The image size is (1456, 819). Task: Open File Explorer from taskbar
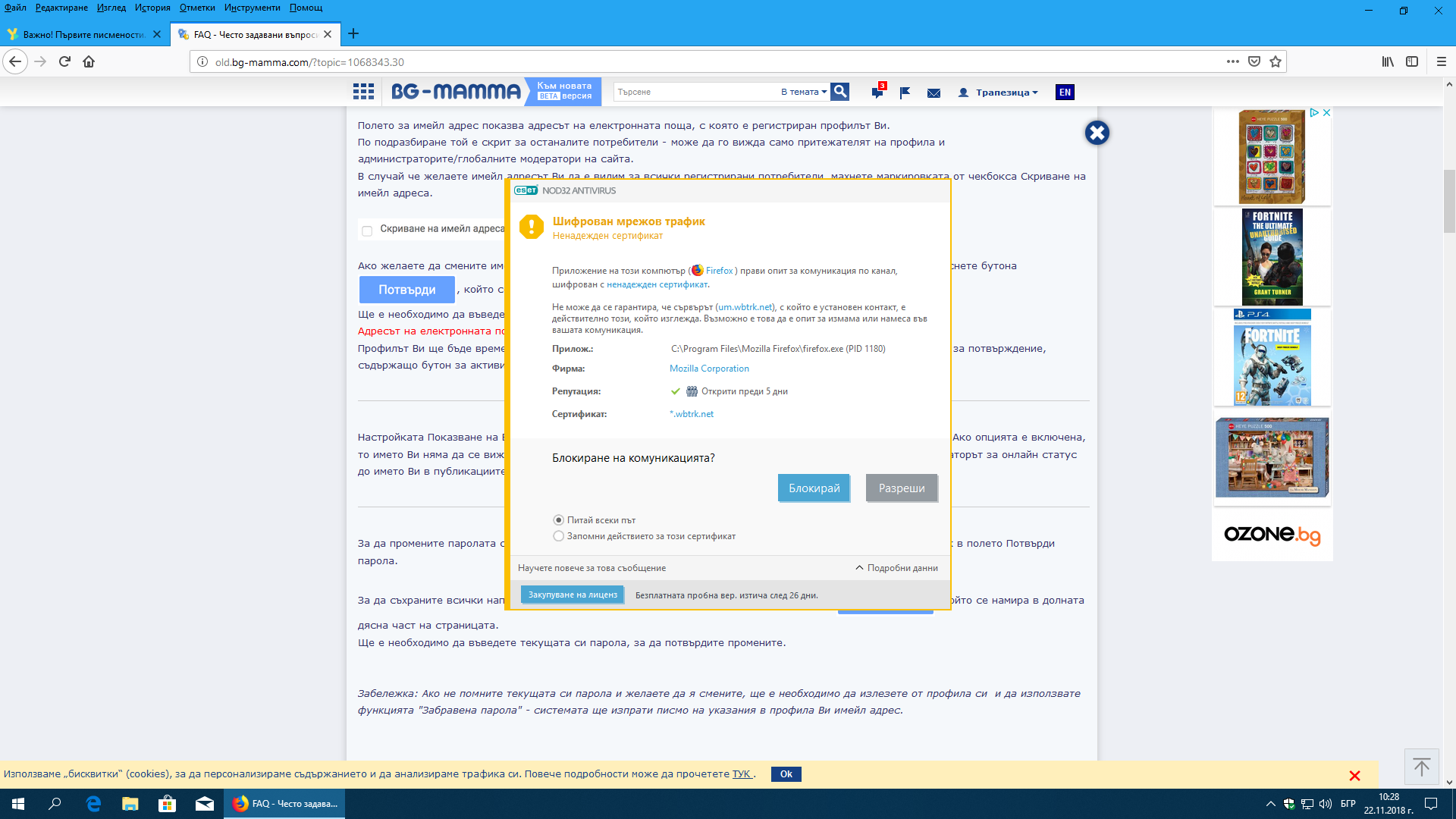(x=130, y=804)
